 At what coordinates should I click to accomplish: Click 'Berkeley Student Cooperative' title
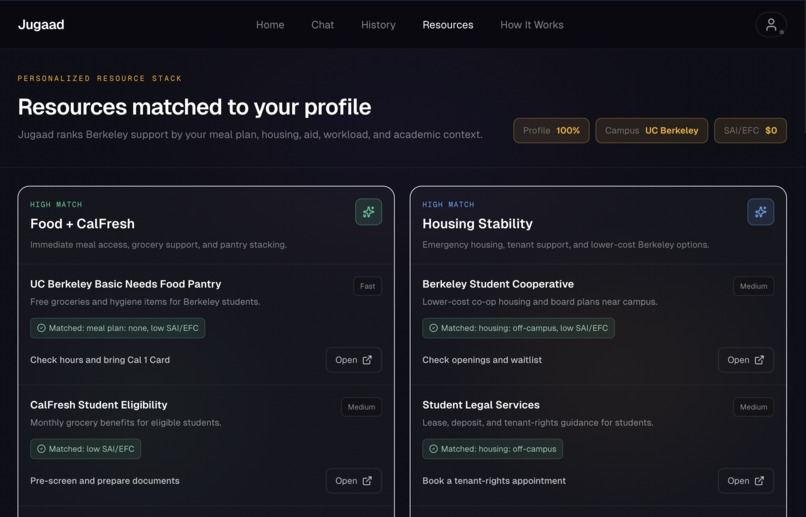(498, 284)
